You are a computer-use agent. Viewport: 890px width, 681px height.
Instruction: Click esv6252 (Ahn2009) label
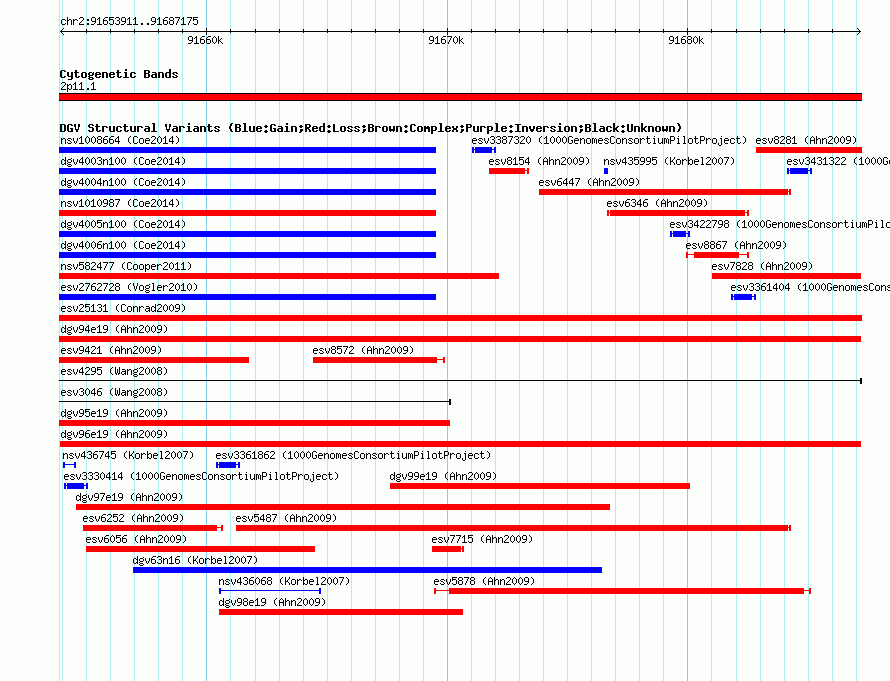coord(133,518)
